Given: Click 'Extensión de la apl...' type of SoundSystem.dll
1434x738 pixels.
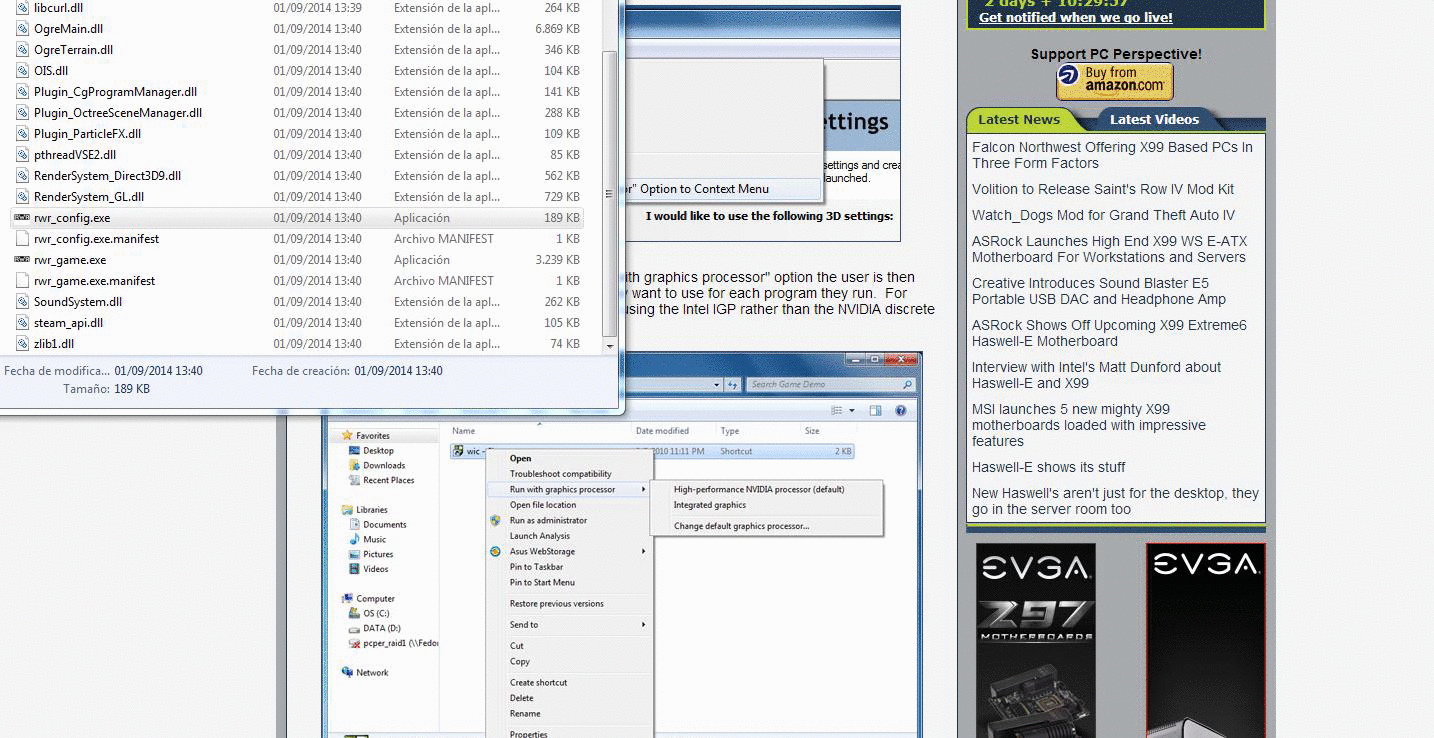Looking at the screenshot, I should pyautogui.click(x=447, y=302).
